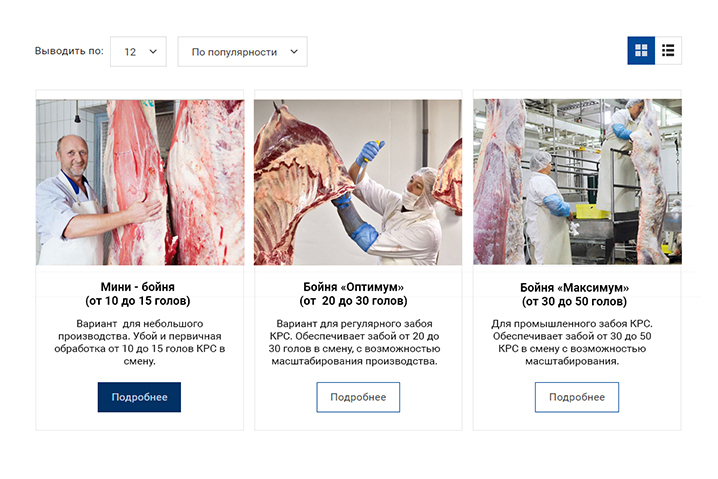Screen dimensions: 718x479
Task: Select the Бойня «Максимум» description paragraph
Action: (x=572, y=343)
